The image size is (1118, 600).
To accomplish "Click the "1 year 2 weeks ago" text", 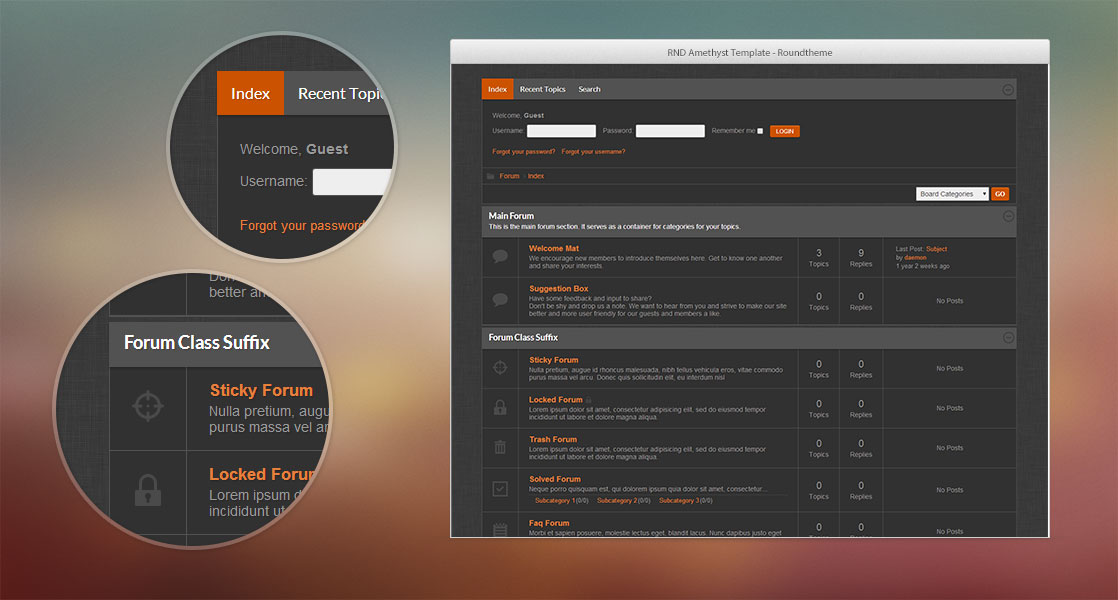I will (x=923, y=267).
